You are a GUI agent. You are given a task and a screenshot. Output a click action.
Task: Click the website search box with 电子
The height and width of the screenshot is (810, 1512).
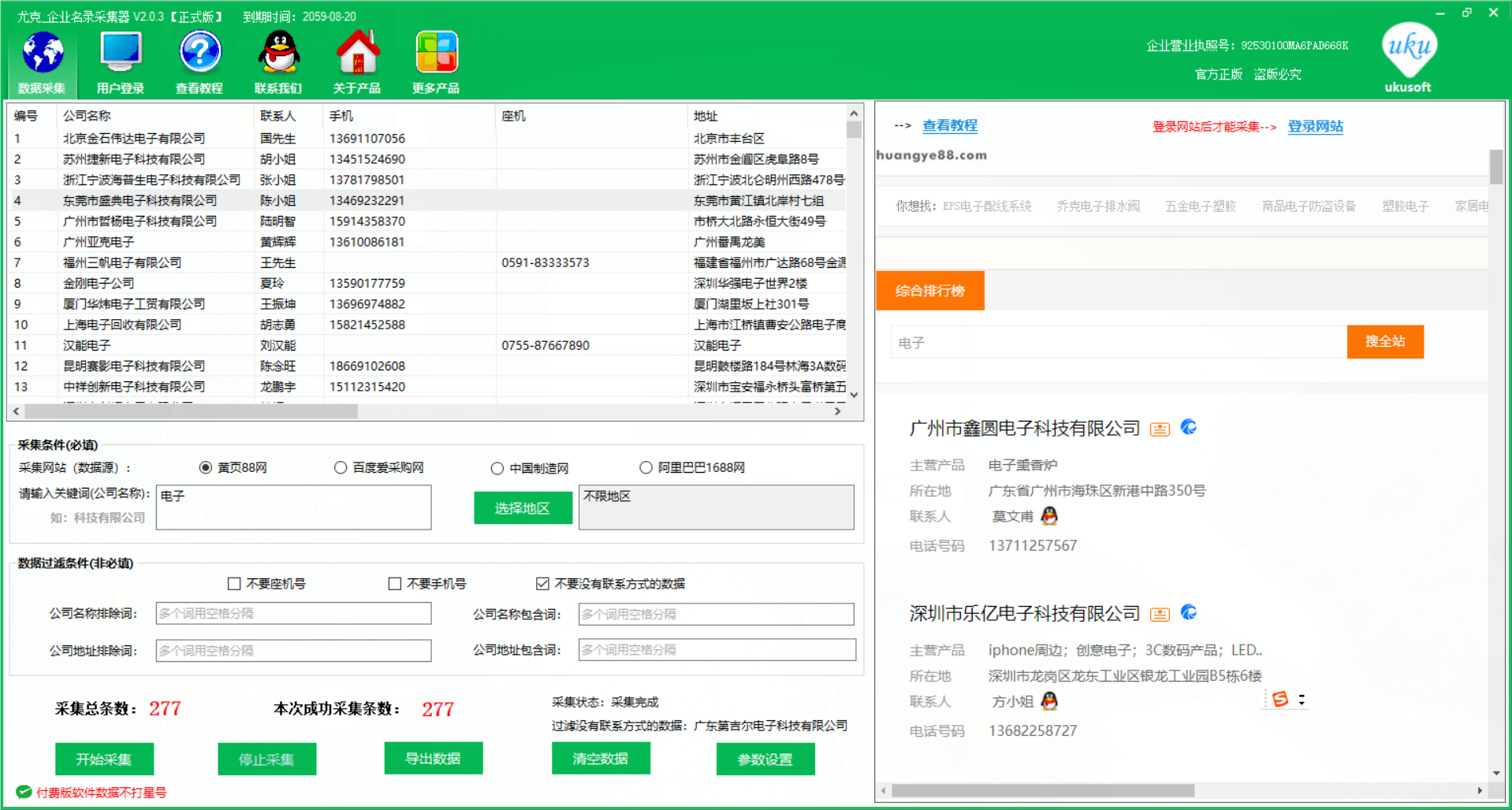[1119, 342]
